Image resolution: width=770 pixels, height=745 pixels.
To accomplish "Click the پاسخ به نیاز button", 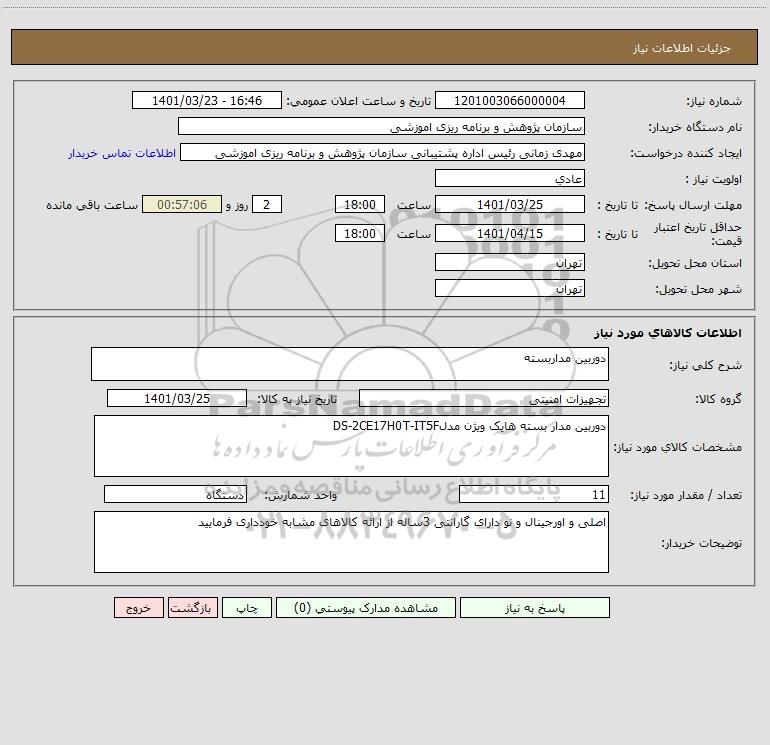I will (534, 607).
